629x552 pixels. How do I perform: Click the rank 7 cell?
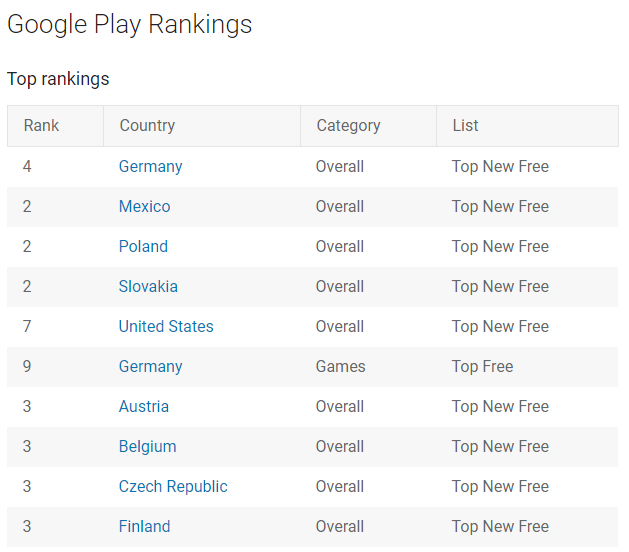[27, 326]
